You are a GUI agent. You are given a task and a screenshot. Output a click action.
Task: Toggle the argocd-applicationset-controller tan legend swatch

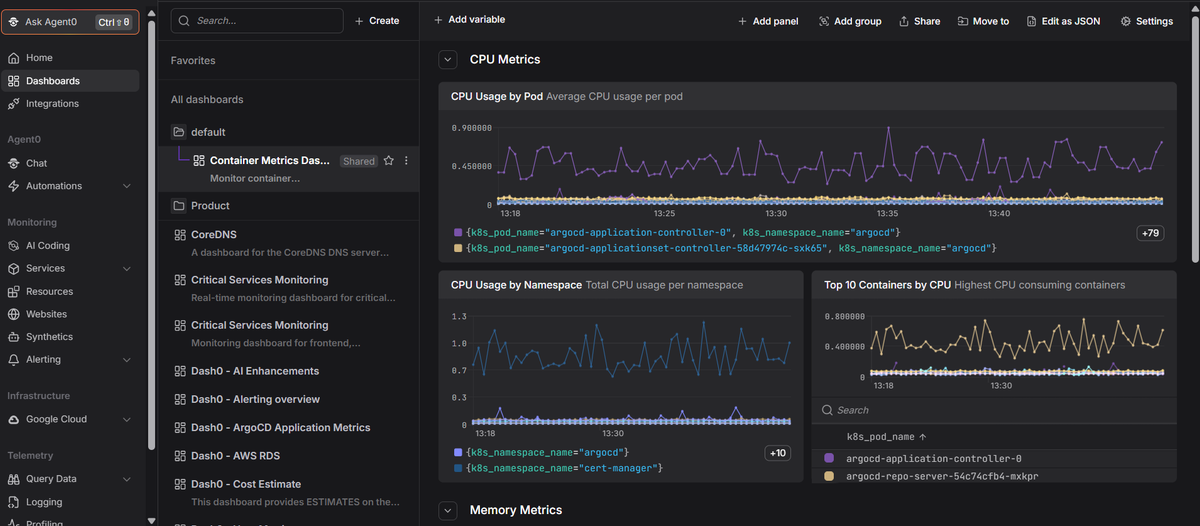[x=458, y=248]
